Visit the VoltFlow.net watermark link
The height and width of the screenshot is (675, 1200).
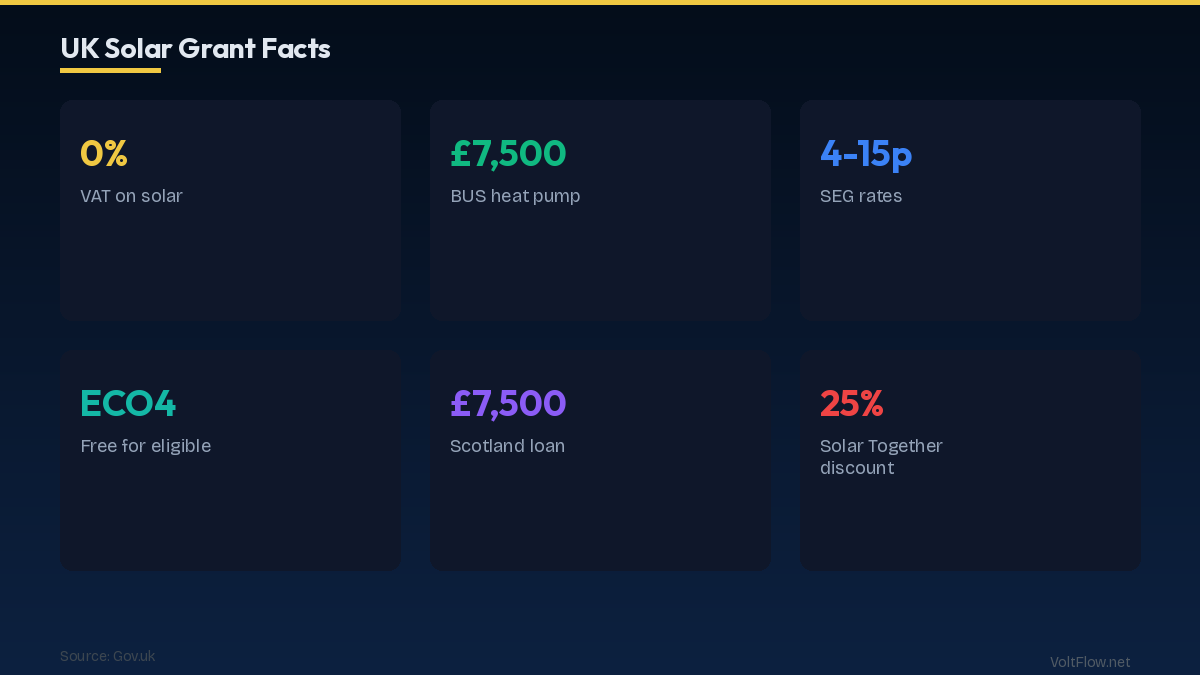pos(1090,662)
